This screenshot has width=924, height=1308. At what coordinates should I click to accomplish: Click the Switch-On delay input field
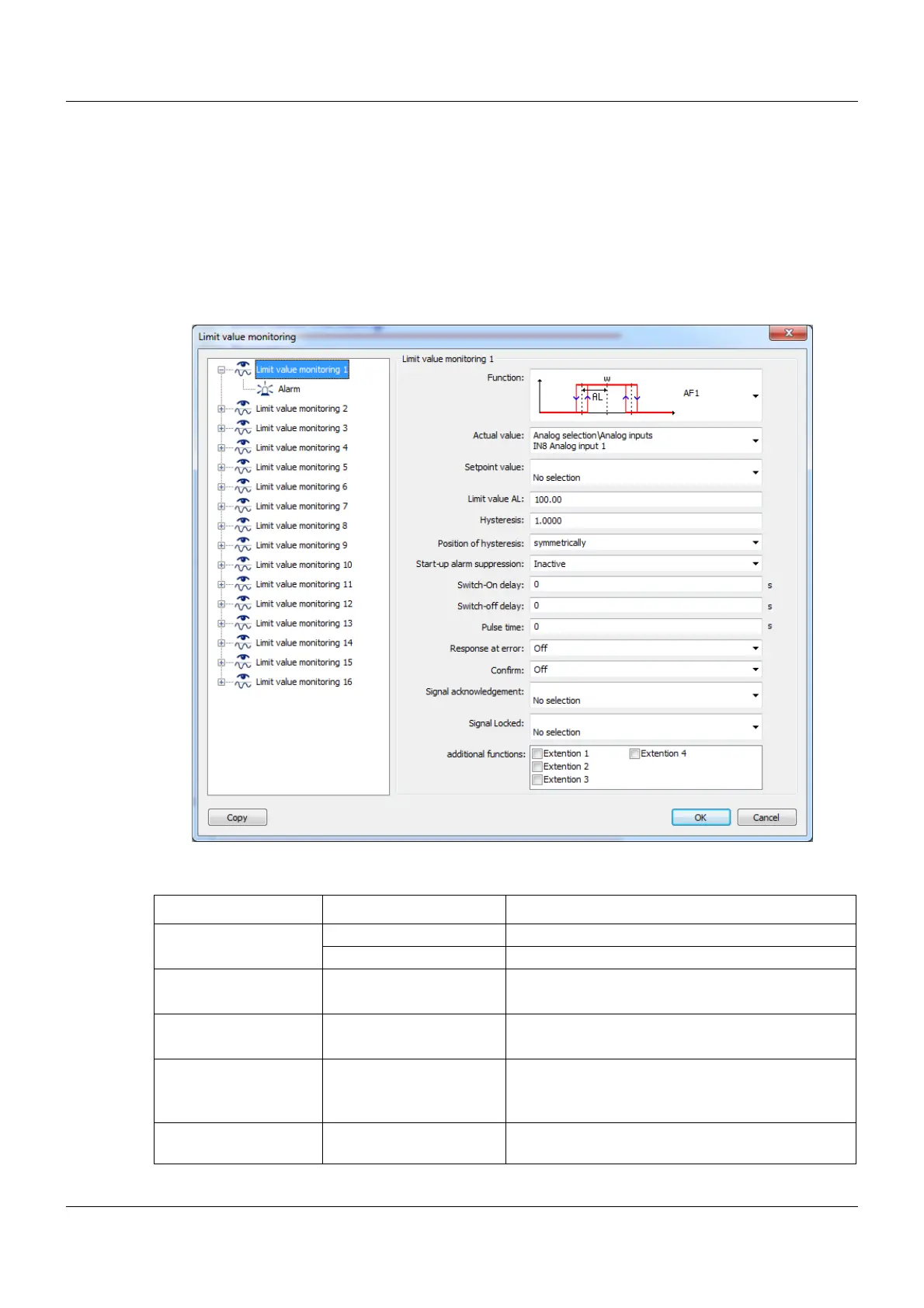[x=646, y=585]
